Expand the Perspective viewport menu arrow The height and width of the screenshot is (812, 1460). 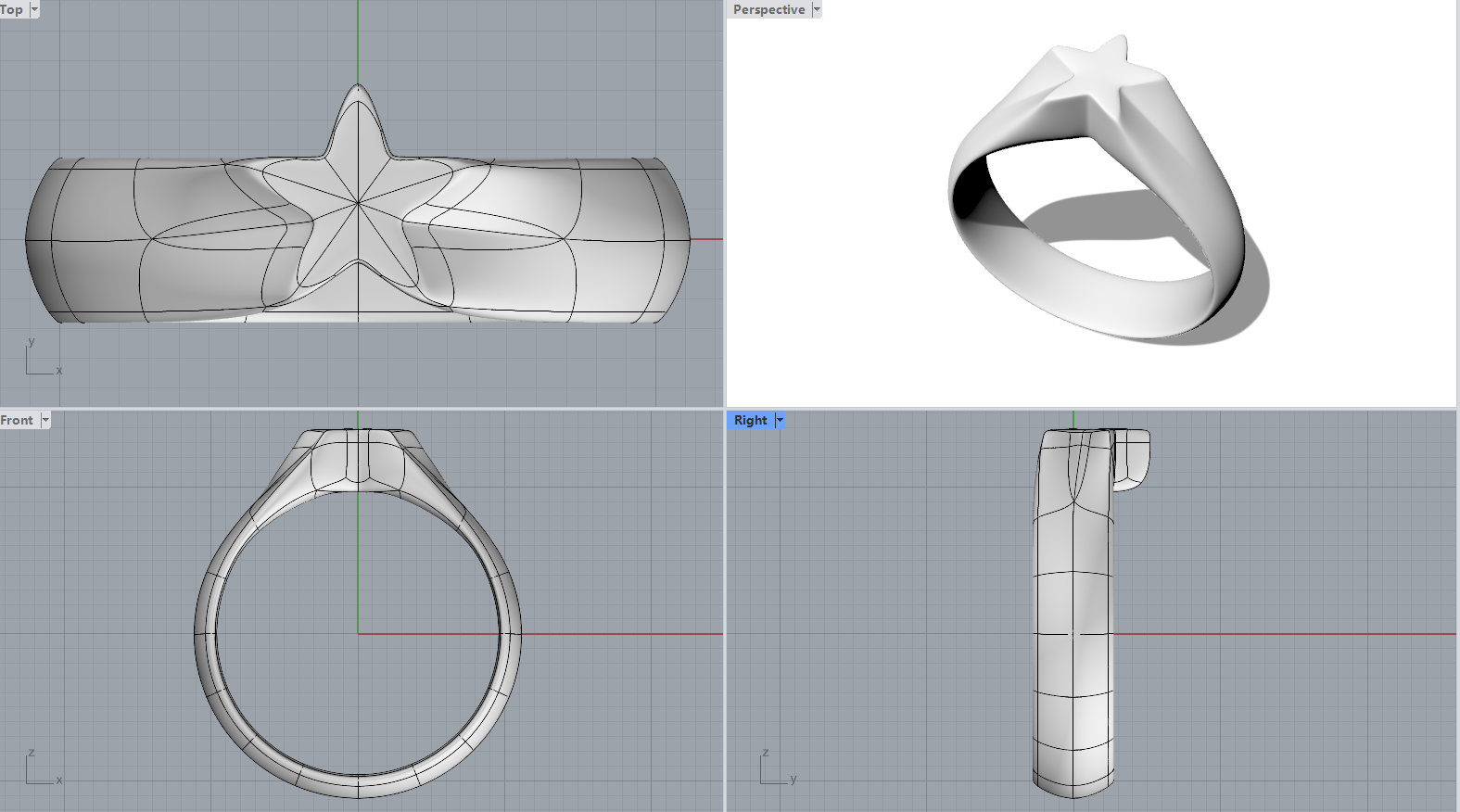817,9
